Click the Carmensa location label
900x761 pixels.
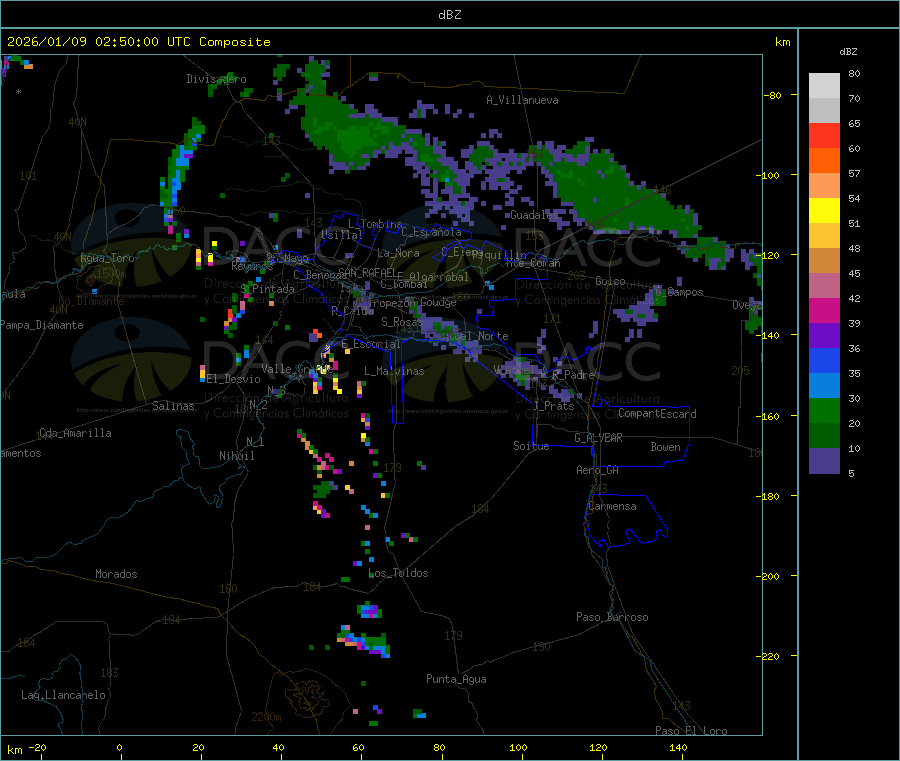point(612,506)
